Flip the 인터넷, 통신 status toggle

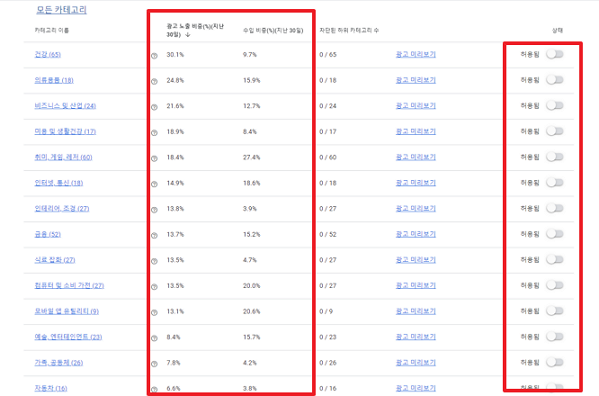pos(555,183)
